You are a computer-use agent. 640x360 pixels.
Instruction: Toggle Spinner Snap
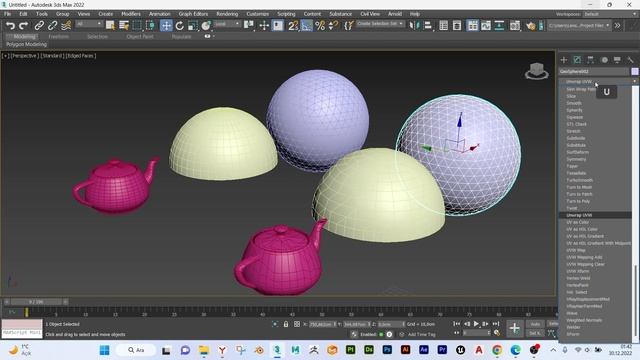point(333,26)
